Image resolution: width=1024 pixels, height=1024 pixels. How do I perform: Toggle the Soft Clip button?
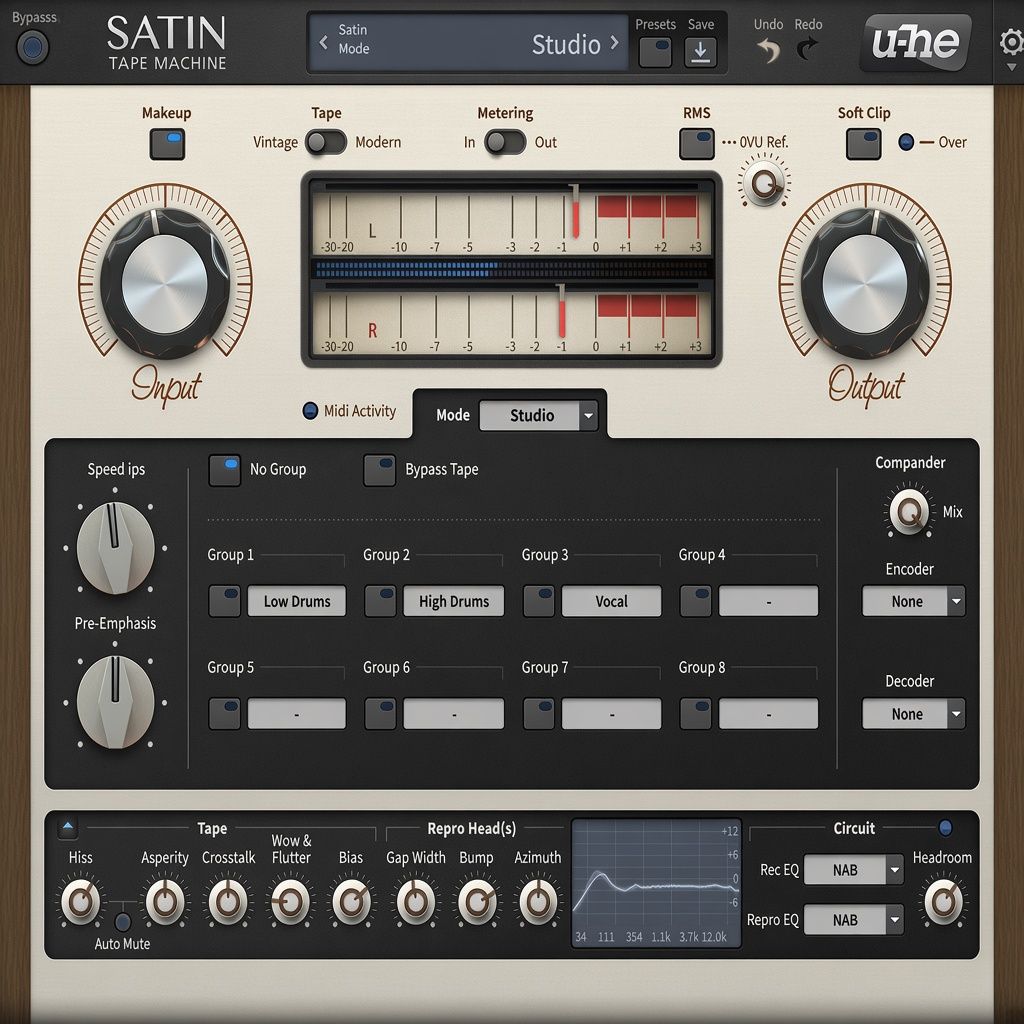[x=863, y=144]
